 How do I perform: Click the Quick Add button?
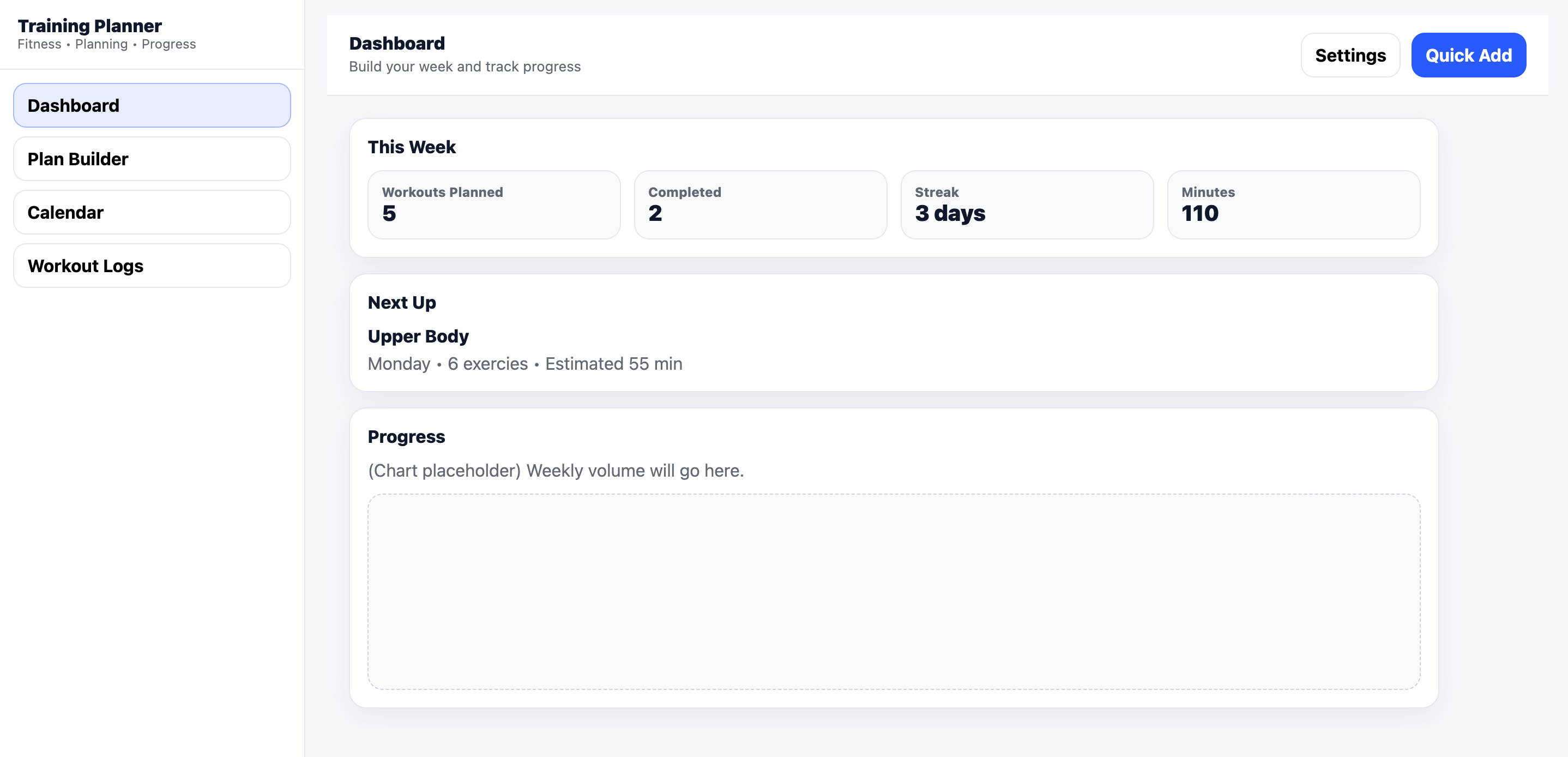click(1469, 55)
